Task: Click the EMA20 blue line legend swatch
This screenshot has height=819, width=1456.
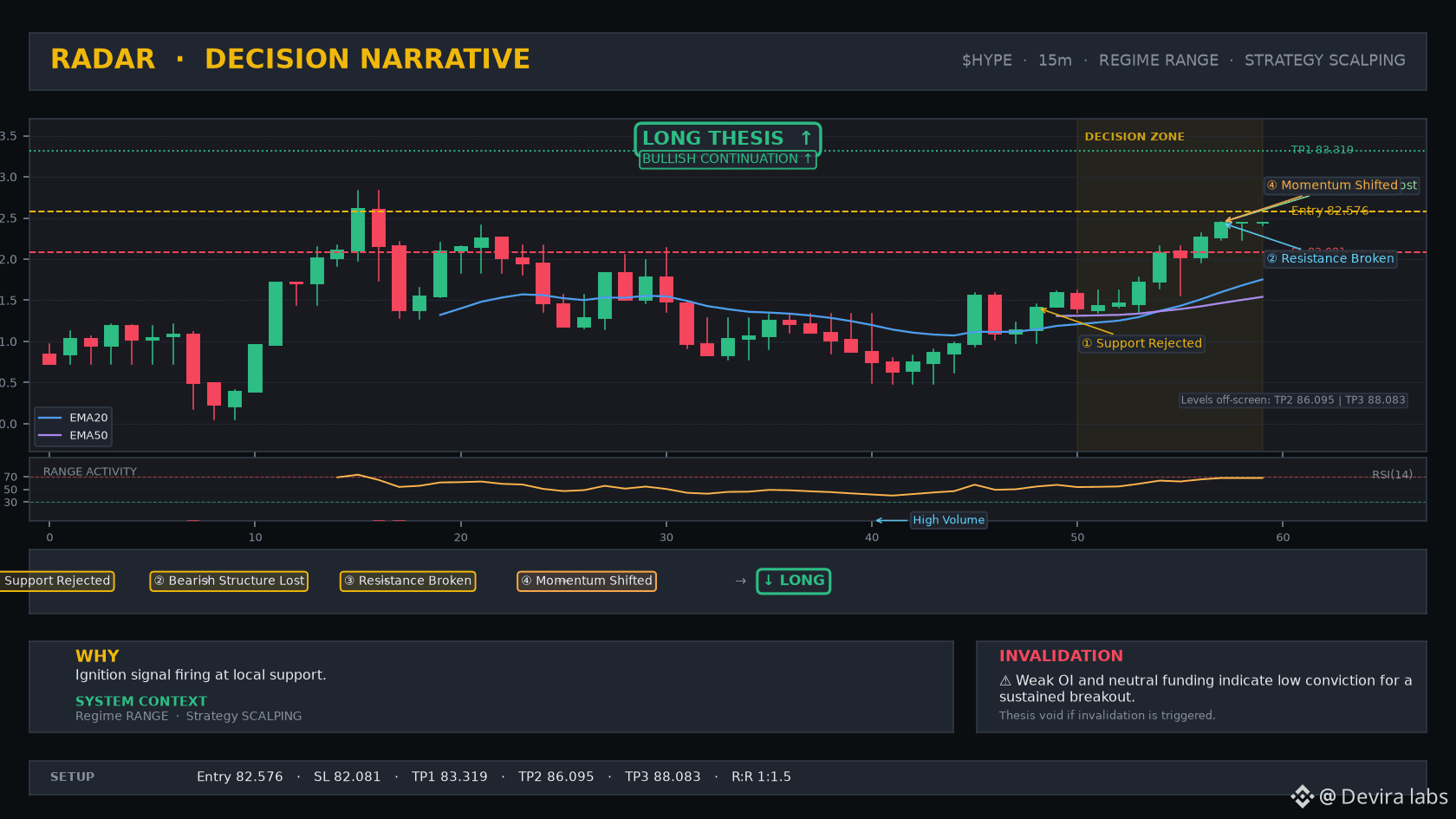Action: tap(50, 418)
